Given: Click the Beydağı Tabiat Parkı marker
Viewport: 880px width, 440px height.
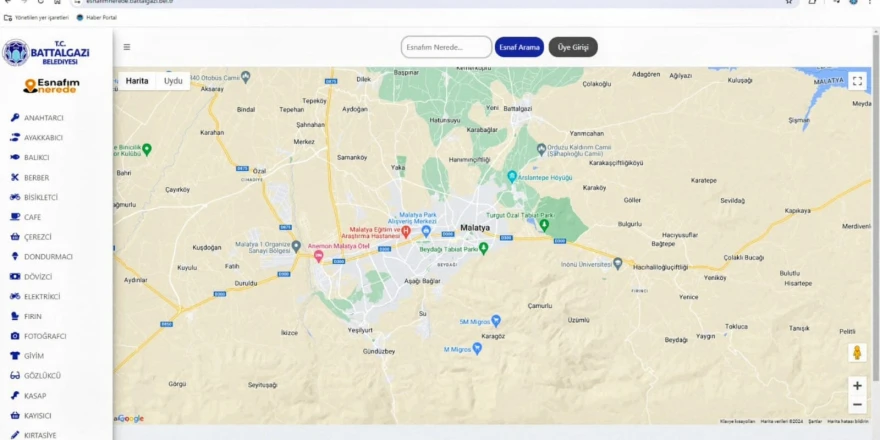Looking at the screenshot, I should coord(483,248).
